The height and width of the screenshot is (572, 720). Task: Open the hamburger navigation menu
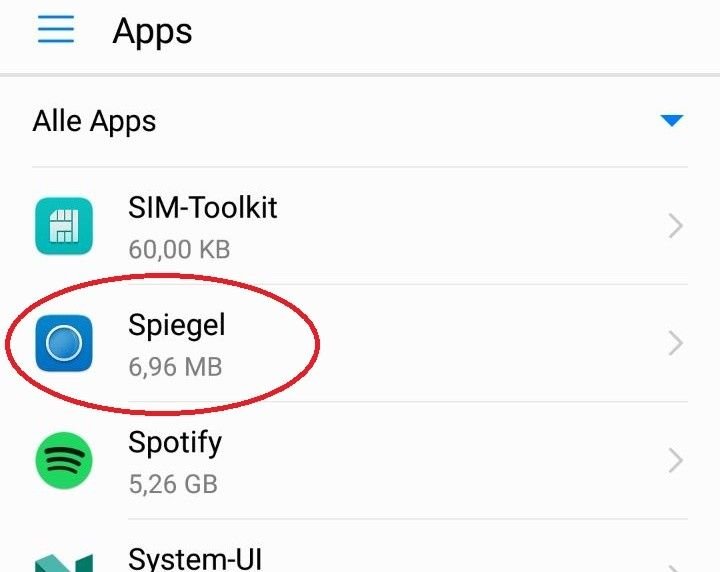(x=56, y=30)
